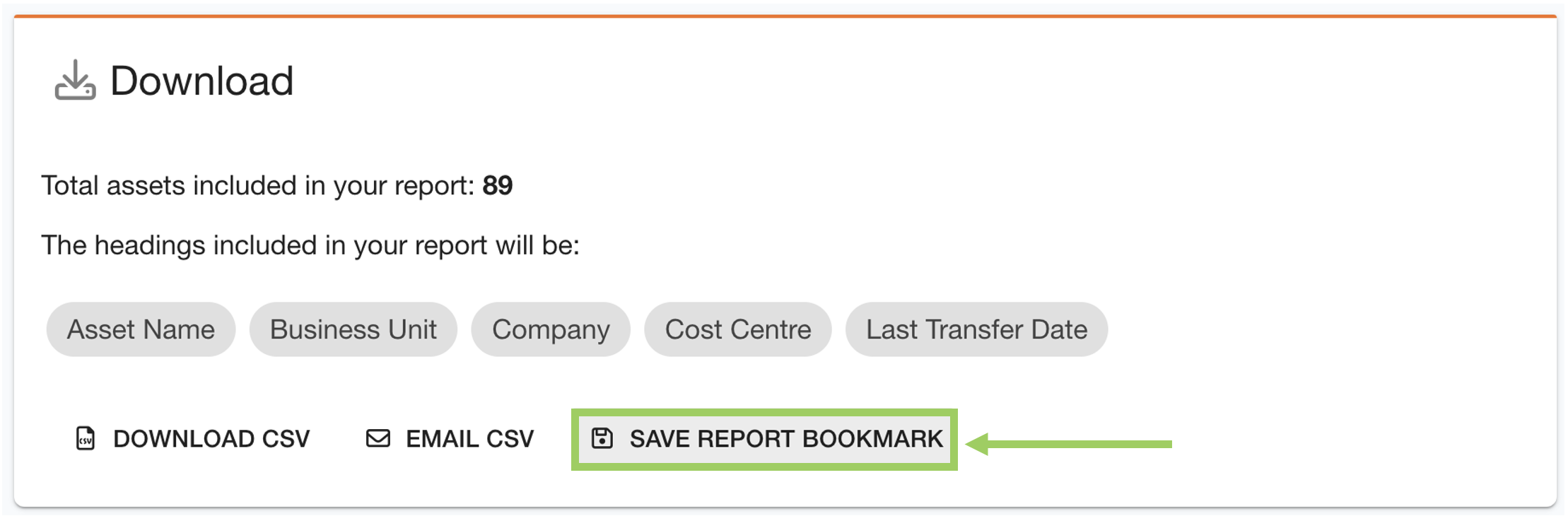Click the headings description text line

(x=311, y=245)
